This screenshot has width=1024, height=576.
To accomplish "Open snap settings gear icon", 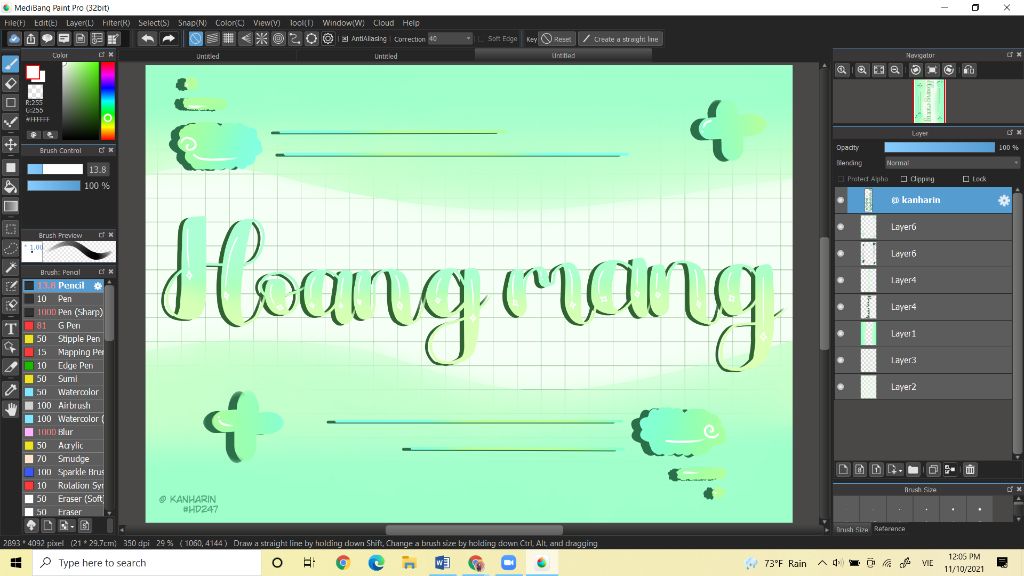I will click(328, 39).
